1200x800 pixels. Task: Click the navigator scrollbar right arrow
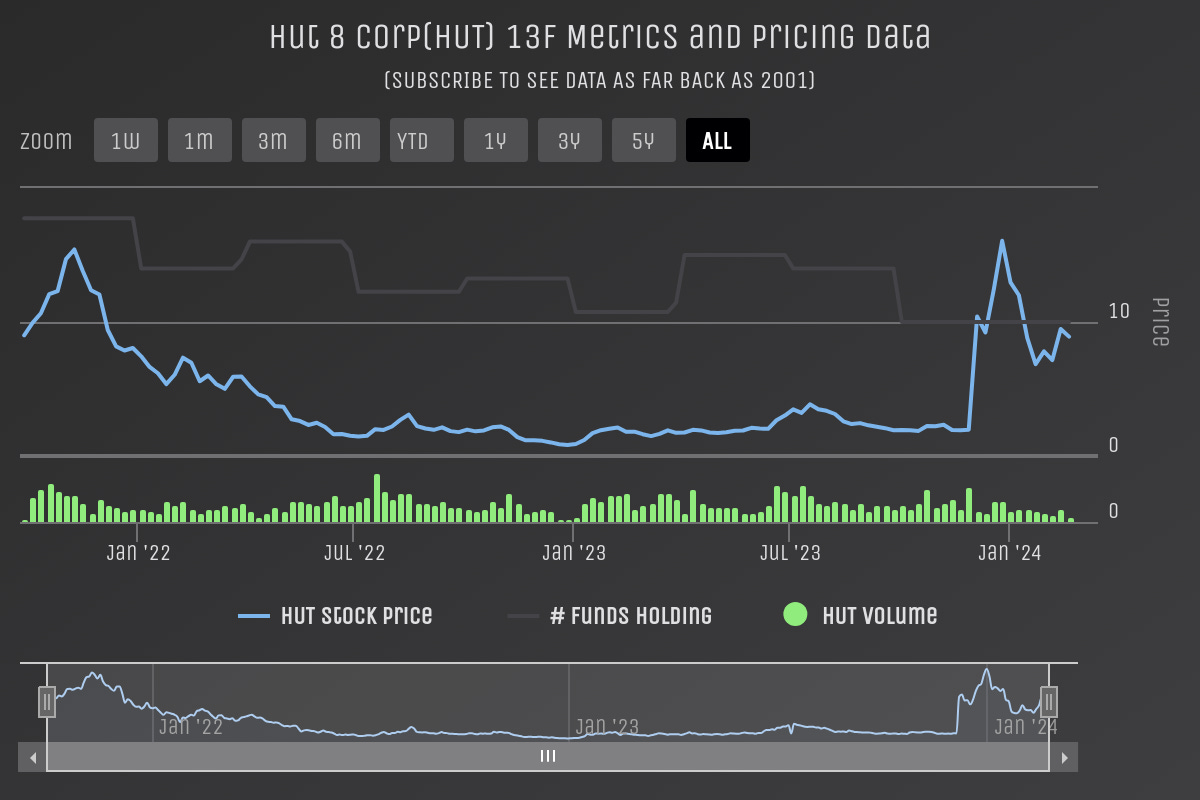(1064, 757)
